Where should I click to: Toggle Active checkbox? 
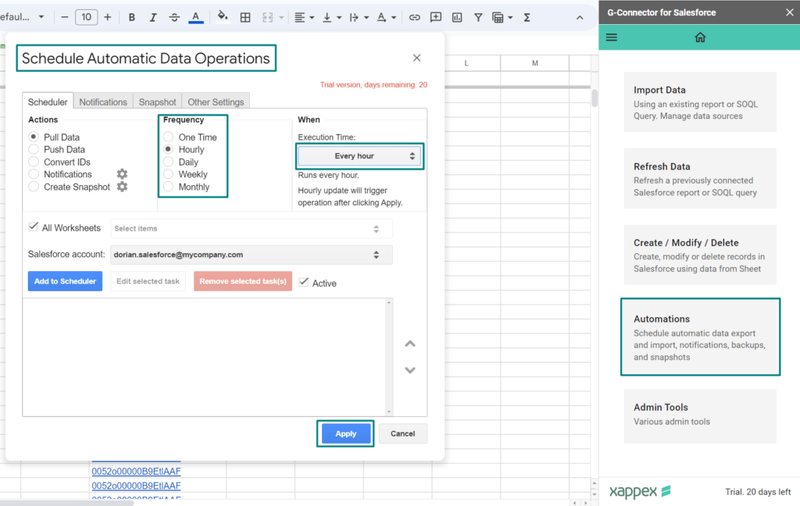pyautogui.click(x=304, y=282)
